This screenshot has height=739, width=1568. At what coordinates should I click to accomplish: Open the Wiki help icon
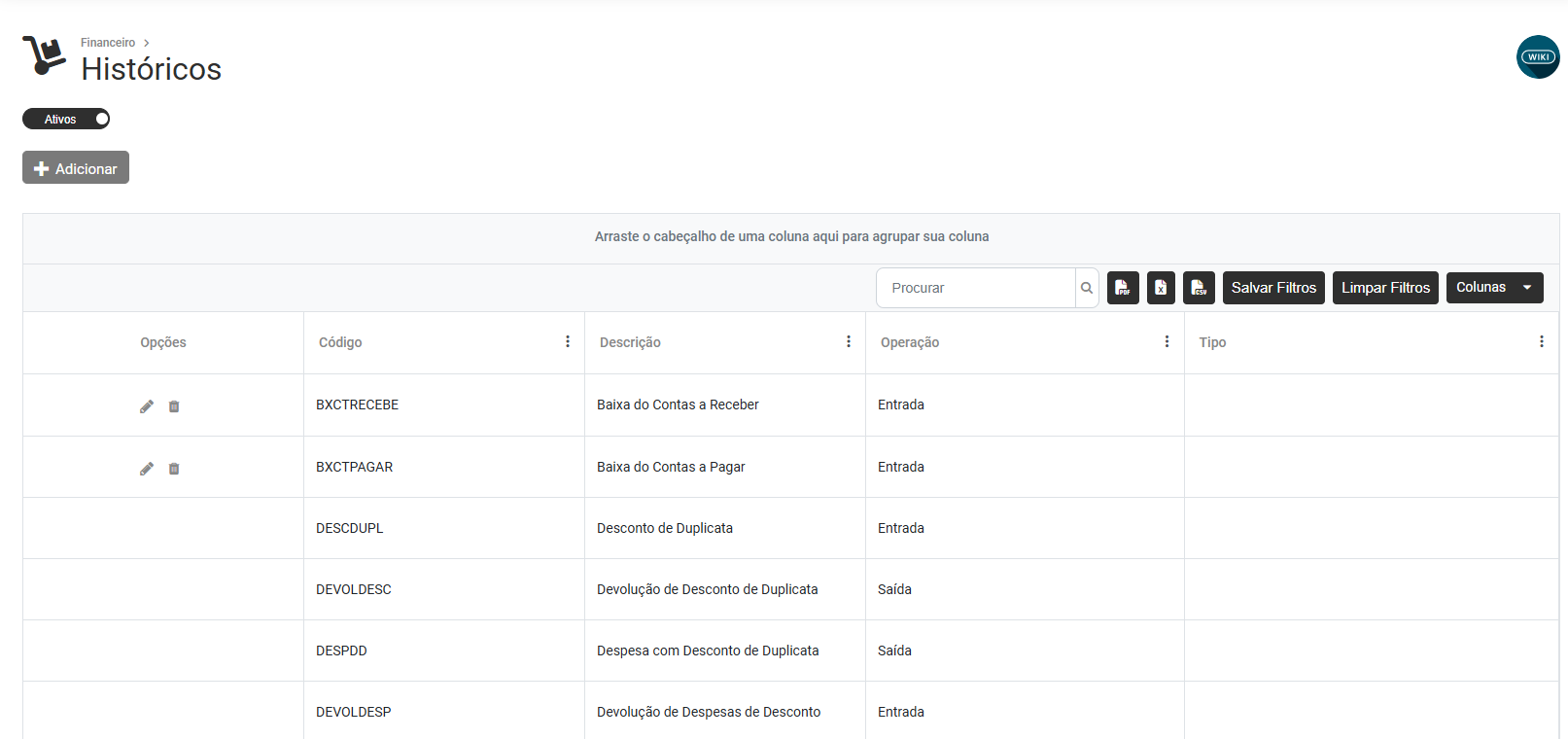pos(1538,57)
